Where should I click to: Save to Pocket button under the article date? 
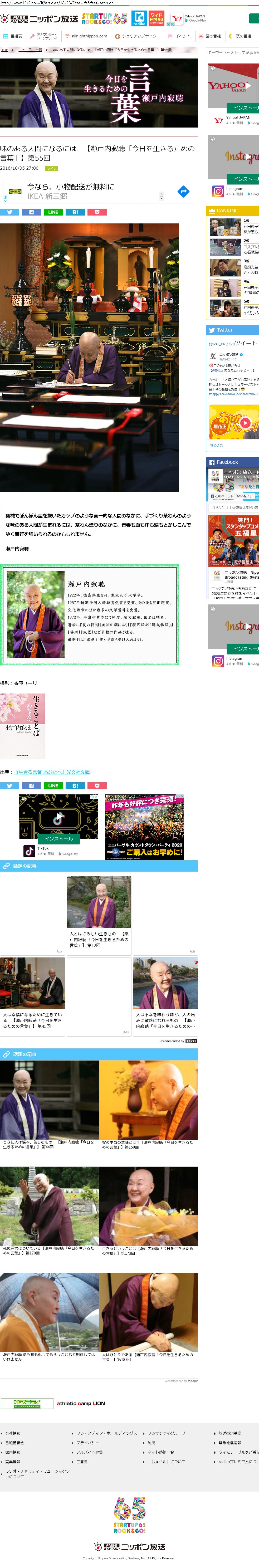coord(97,212)
